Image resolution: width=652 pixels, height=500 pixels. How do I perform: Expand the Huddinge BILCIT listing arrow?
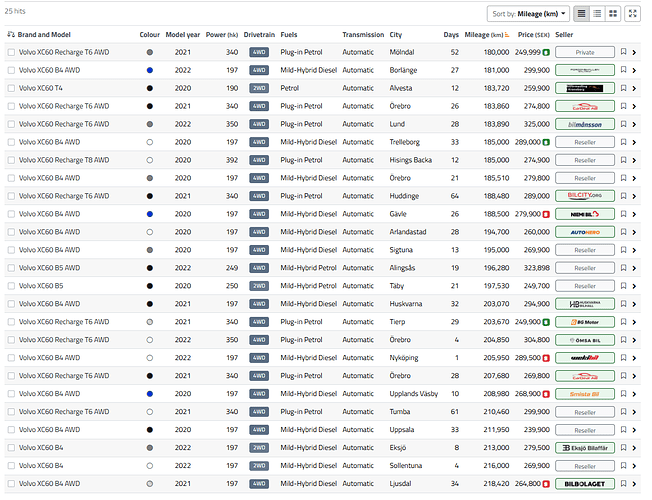pos(634,196)
